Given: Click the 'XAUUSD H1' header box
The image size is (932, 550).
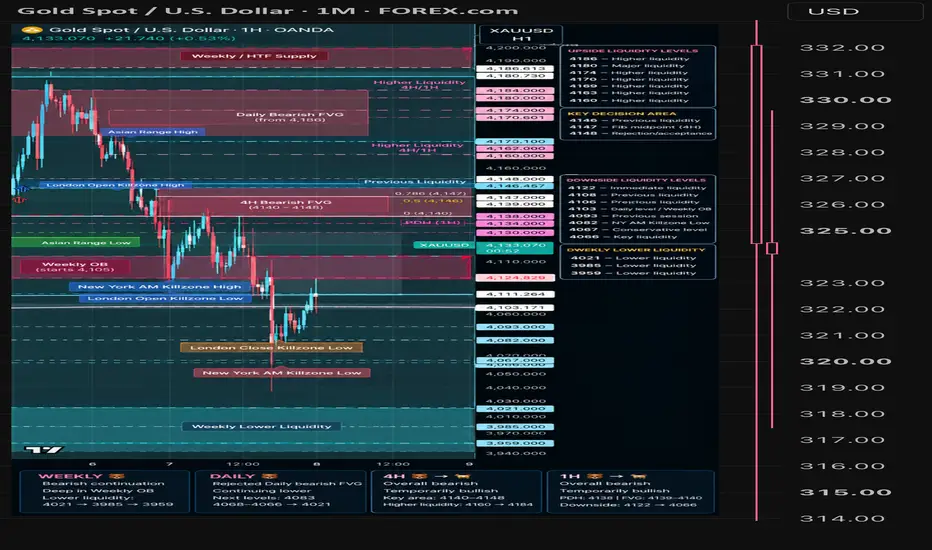Looking at the screenshot, I should (x=521, y=34).
